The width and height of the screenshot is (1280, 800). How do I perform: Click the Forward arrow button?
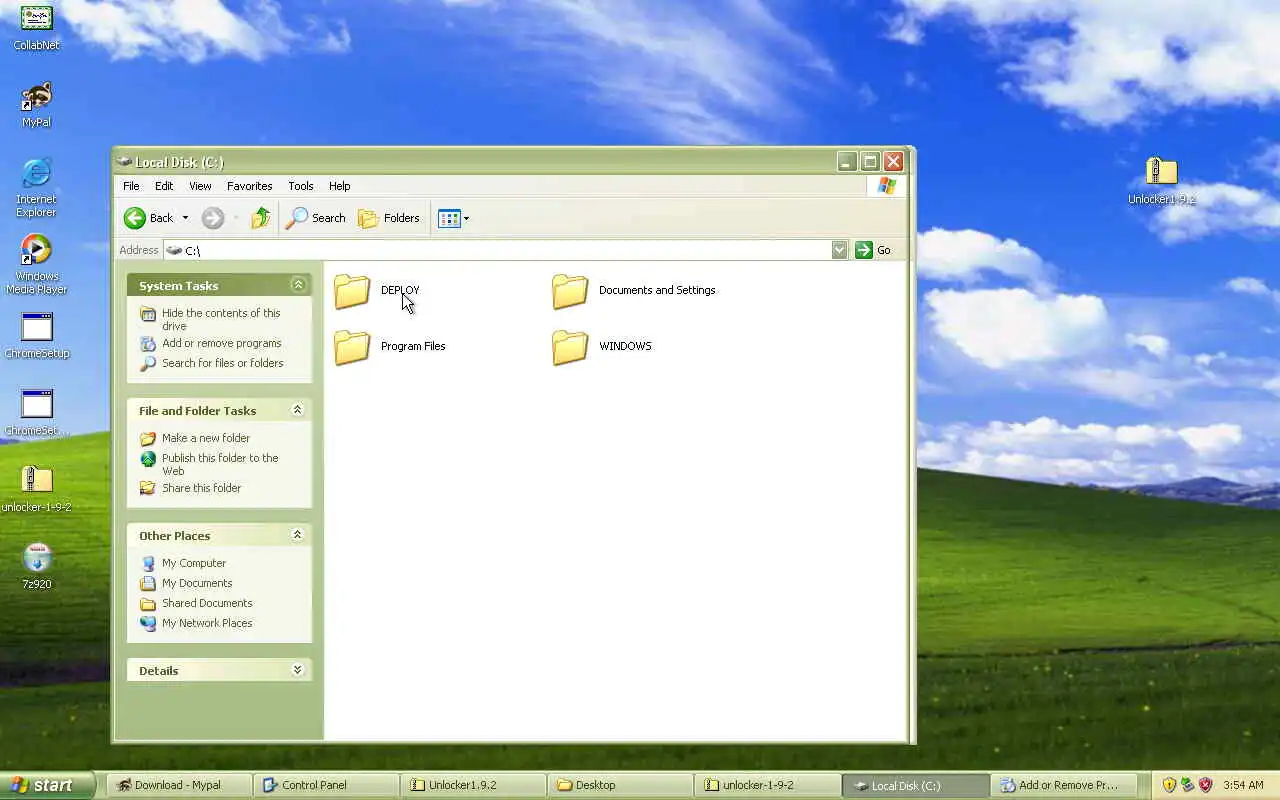[212, 218]
